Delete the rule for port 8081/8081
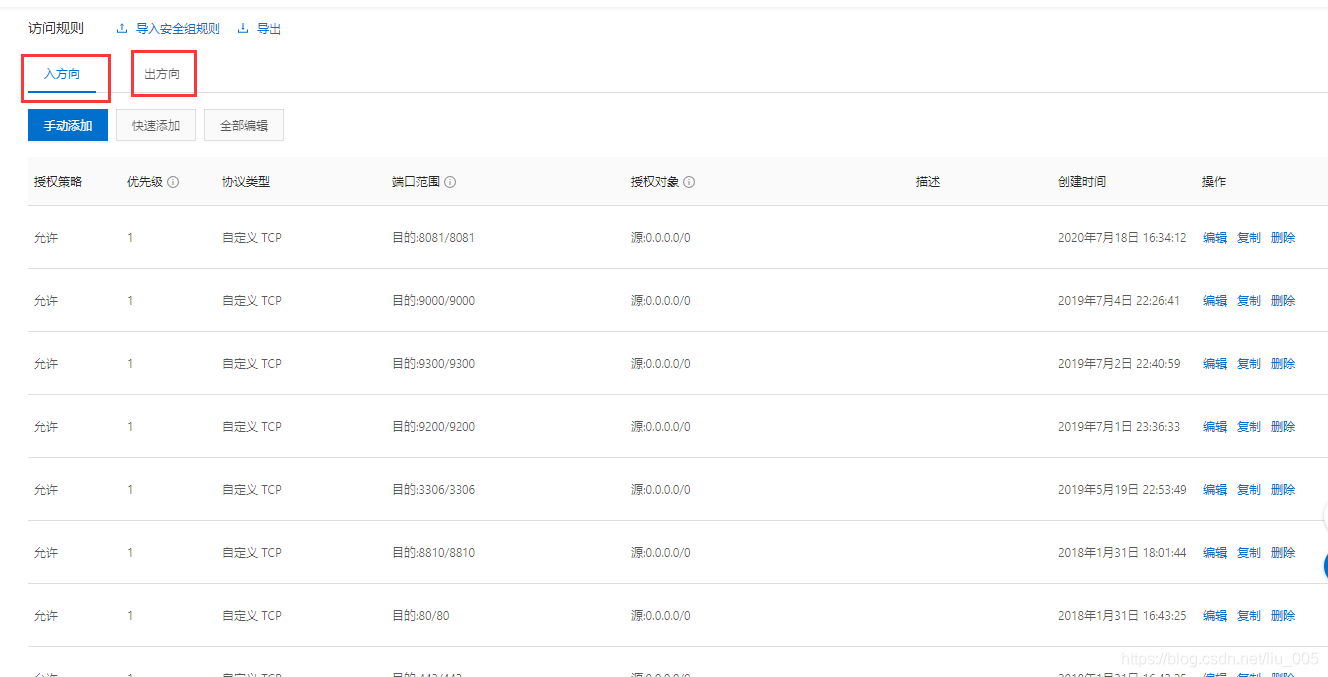 pos(1283,238)
